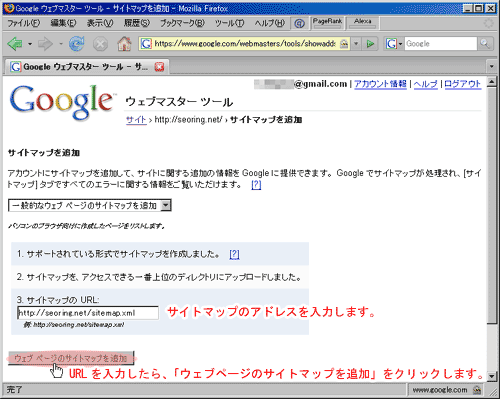The width and height of the screenshot is (500, 399).
Task: Go to the Home page icon
Action: click(x=124, y=44)
